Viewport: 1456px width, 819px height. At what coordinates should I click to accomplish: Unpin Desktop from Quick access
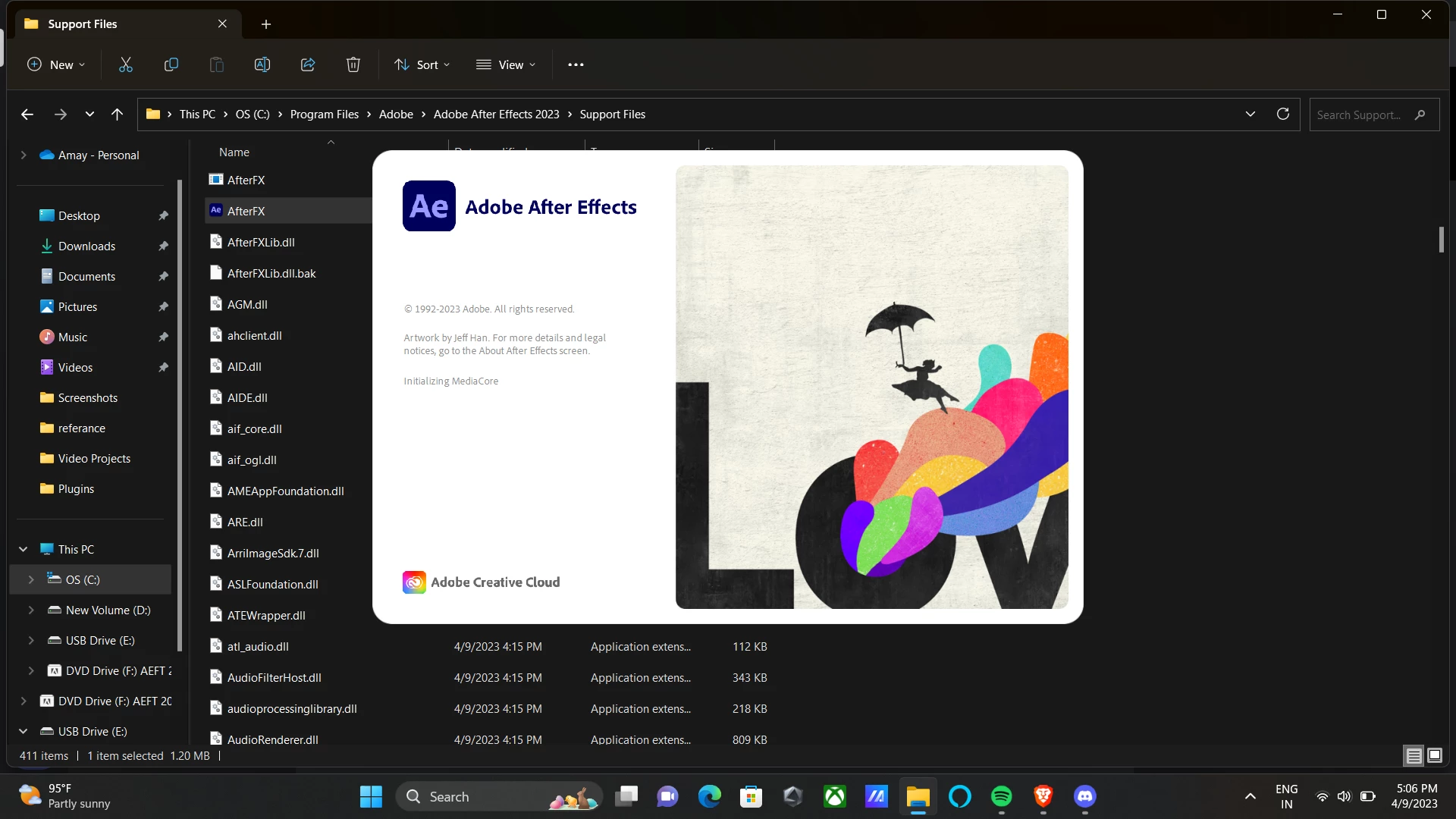click(x=163, y=216)
